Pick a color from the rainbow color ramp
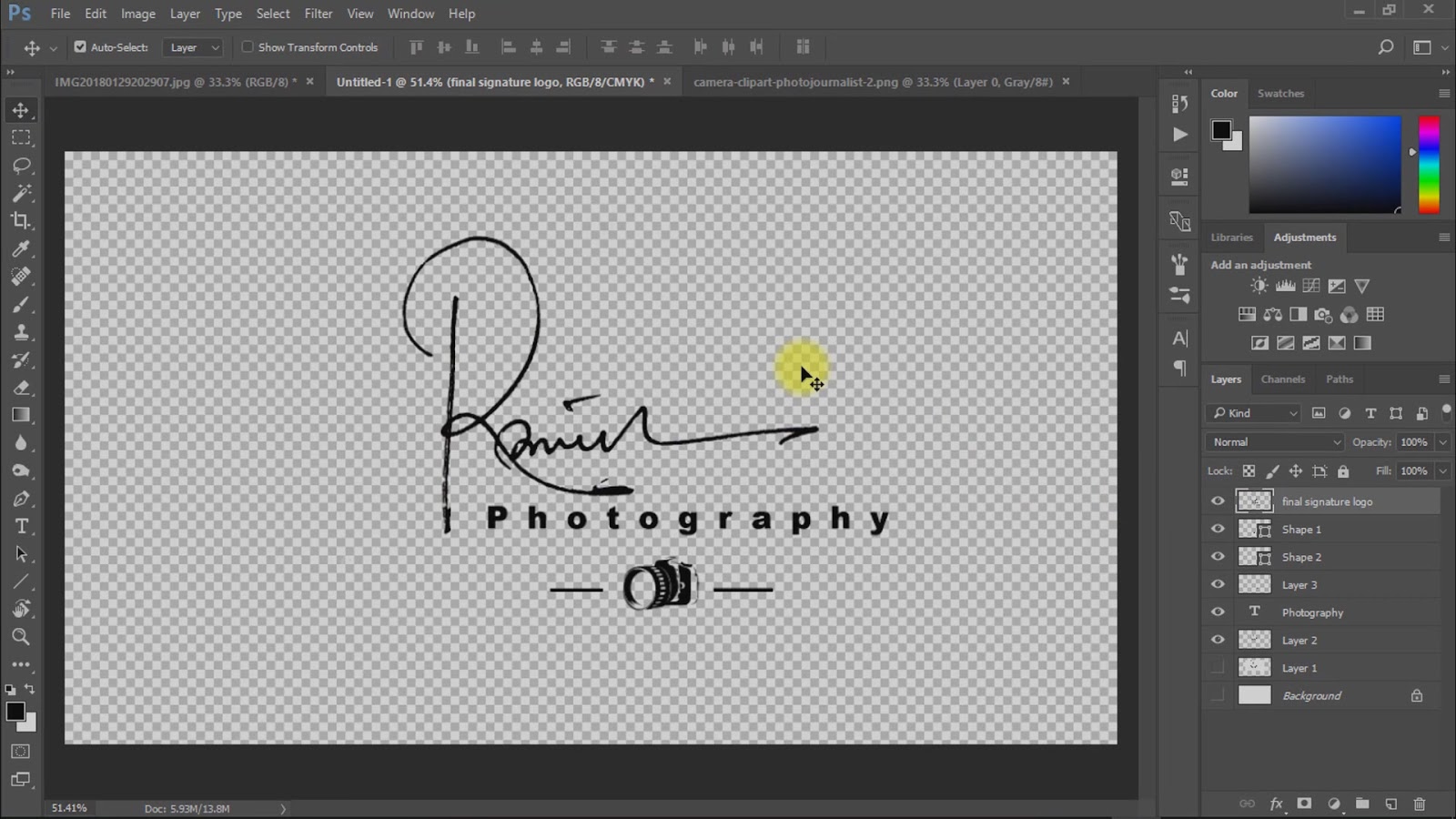The image size is (1456, 819). [1427, 164]
